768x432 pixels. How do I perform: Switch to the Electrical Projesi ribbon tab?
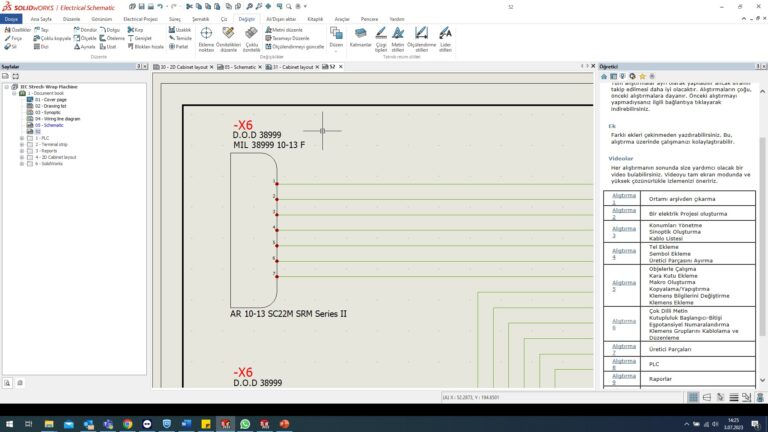(139, 19)
